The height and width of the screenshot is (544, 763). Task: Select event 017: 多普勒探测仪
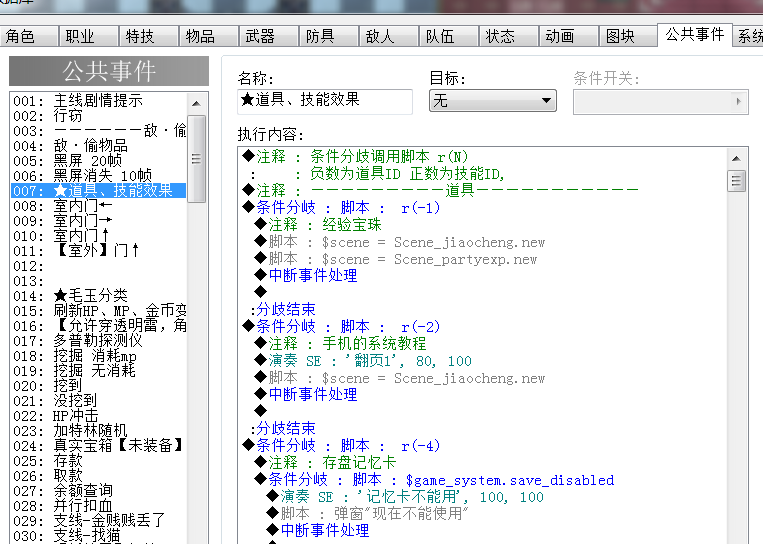pos(99,341)
